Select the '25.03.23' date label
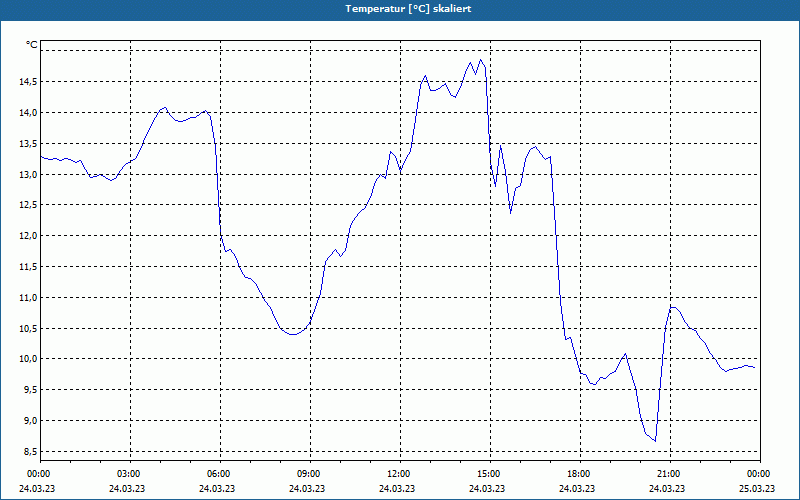 (757, 488)
